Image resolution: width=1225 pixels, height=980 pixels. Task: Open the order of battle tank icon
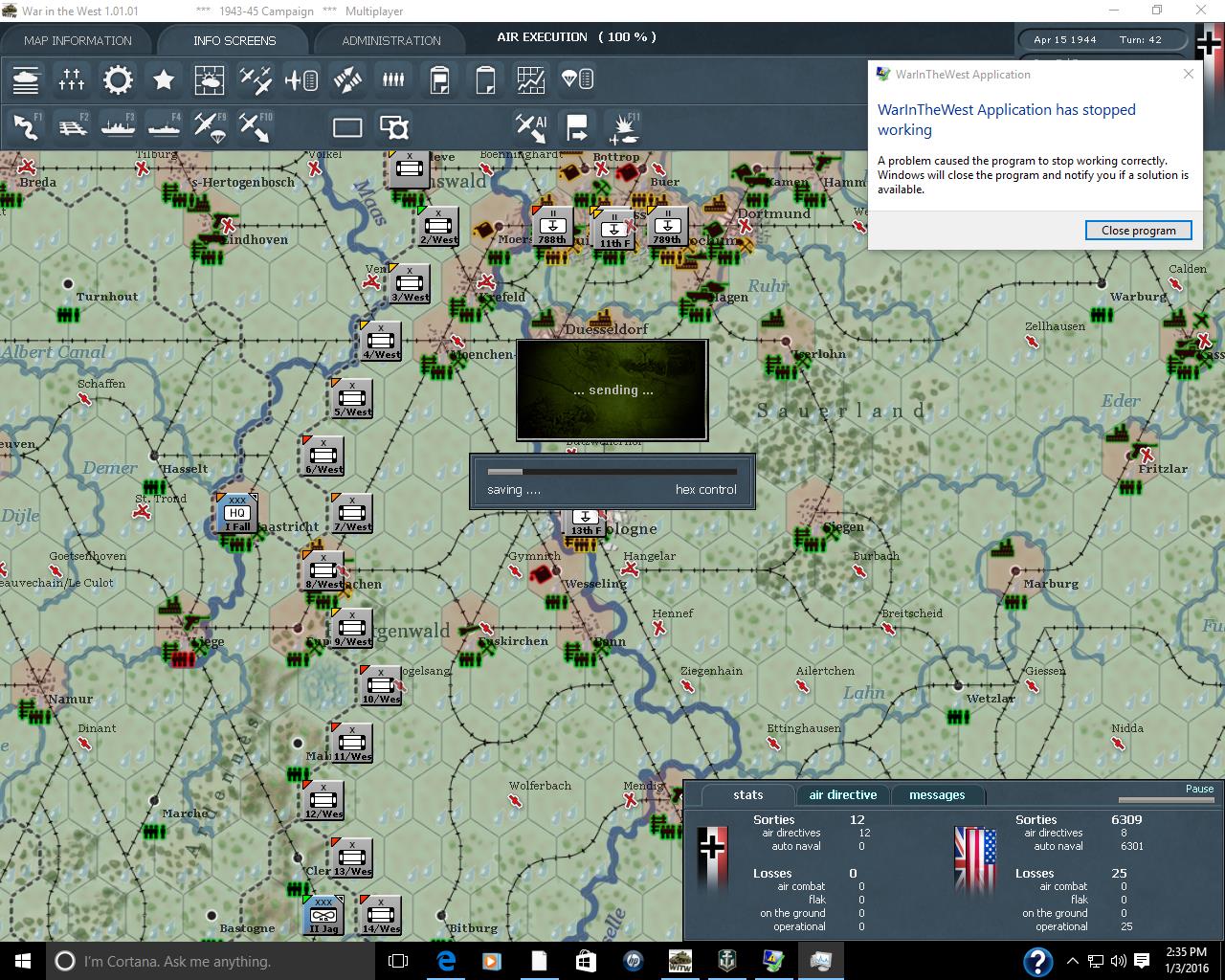coord(26,79)
